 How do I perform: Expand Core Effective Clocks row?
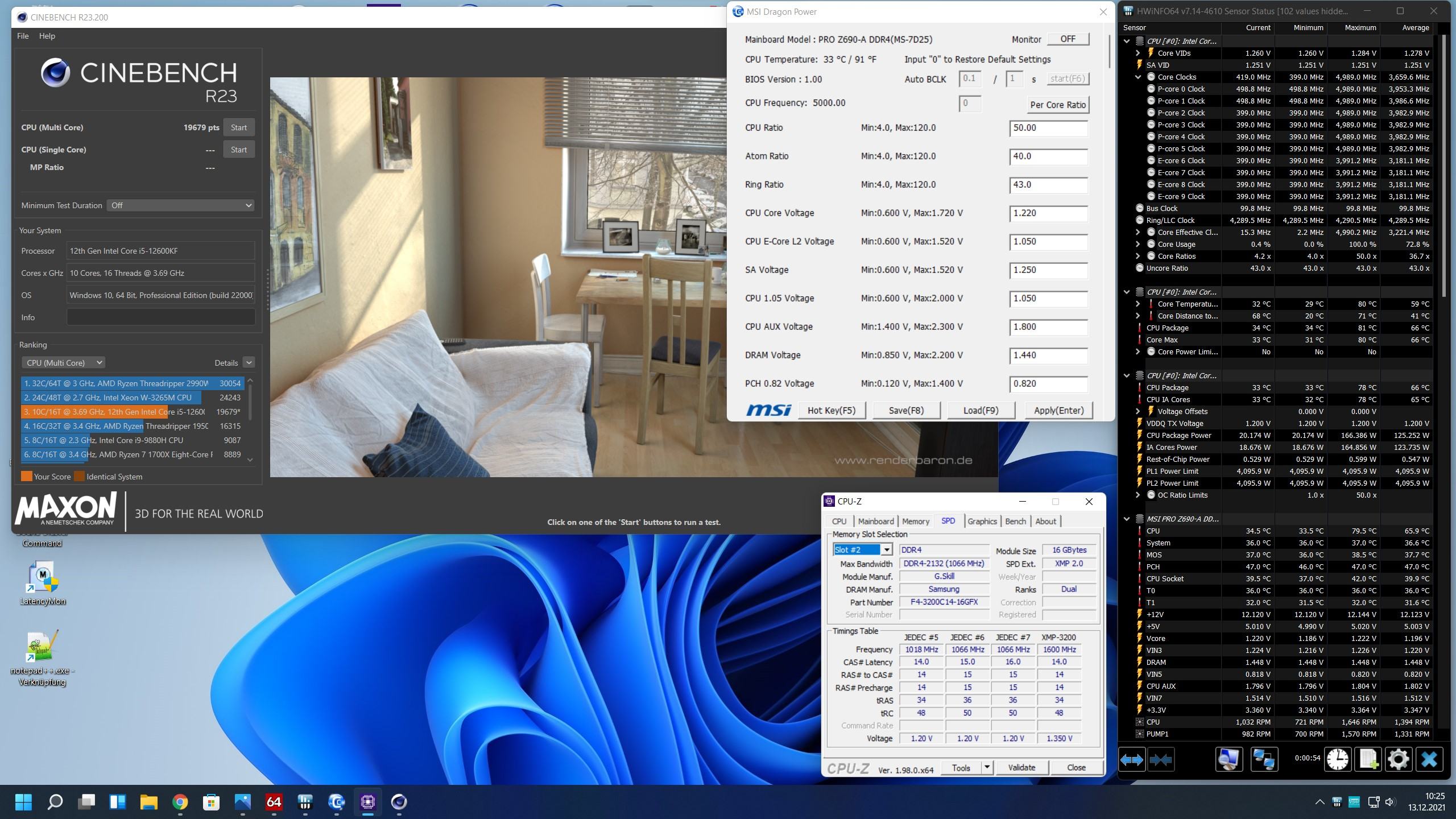point(1138,232)
